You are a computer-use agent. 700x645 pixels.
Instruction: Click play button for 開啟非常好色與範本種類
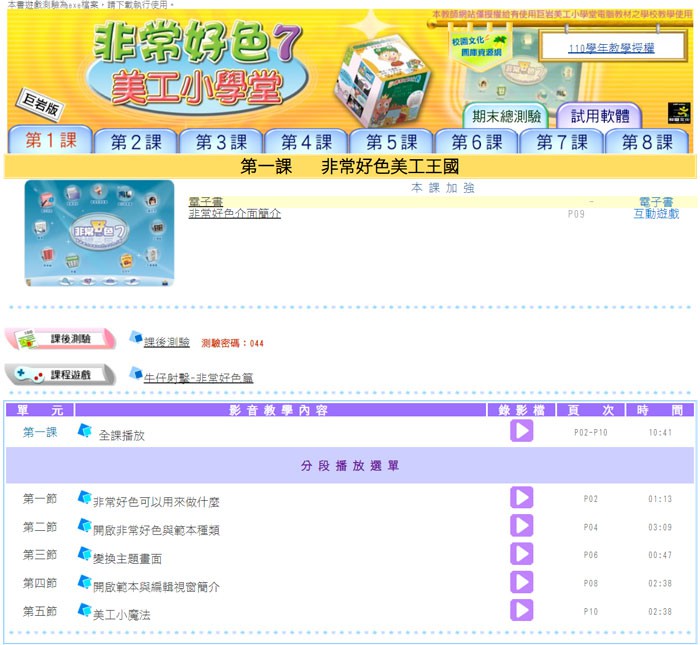tap(521, 526)
